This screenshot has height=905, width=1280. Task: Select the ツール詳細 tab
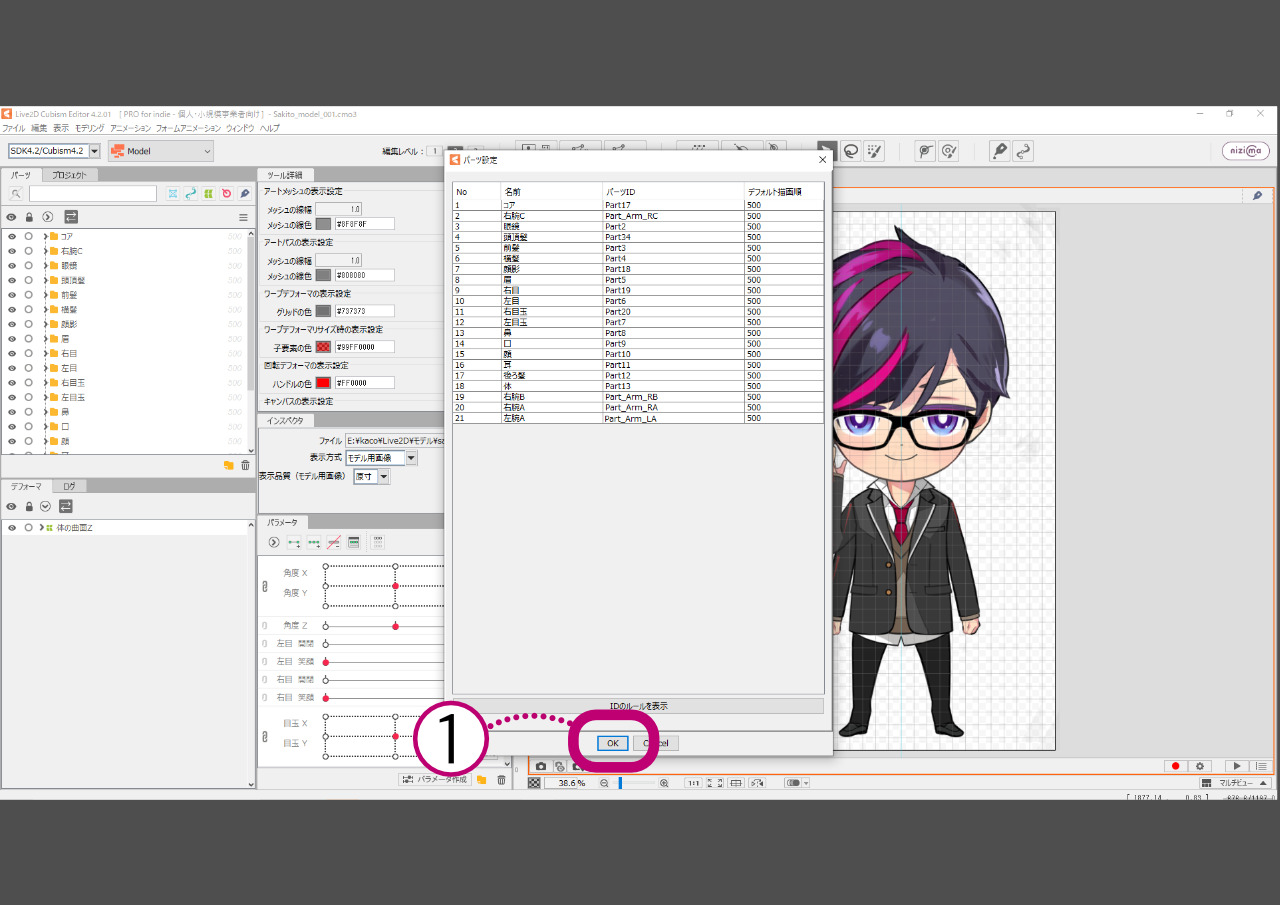(x=285, y=175)
